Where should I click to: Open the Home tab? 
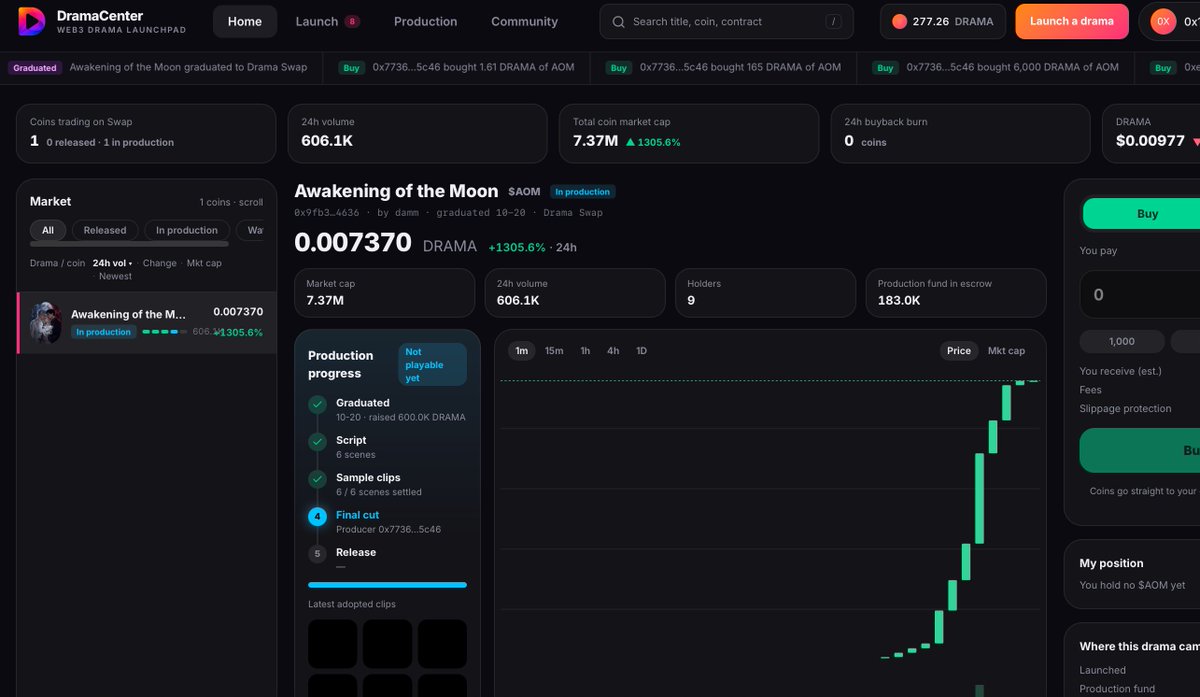[x=245, y=22]
